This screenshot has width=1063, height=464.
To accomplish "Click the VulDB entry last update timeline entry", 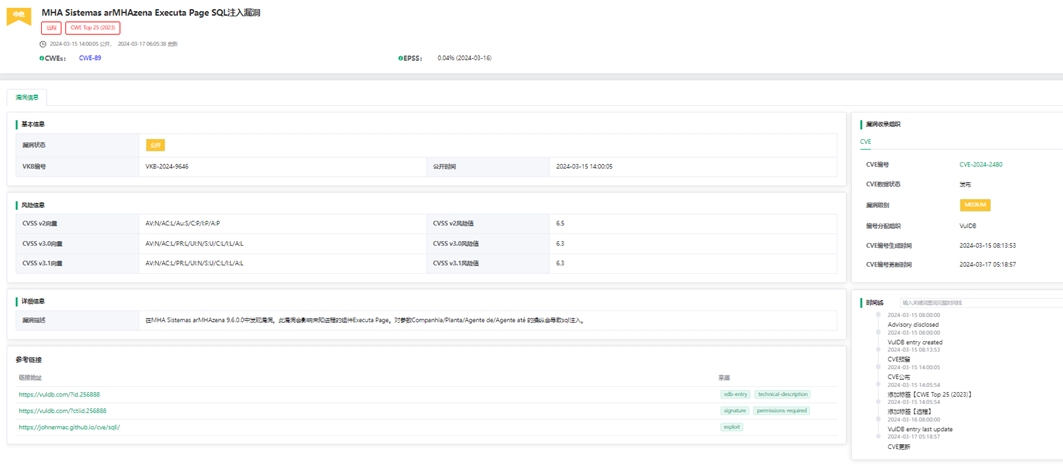I will pos(920,429).
